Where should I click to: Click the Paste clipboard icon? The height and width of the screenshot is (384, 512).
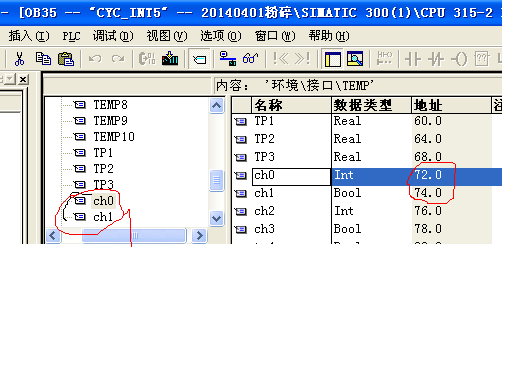pyautogui.click(x=66, y=59)
